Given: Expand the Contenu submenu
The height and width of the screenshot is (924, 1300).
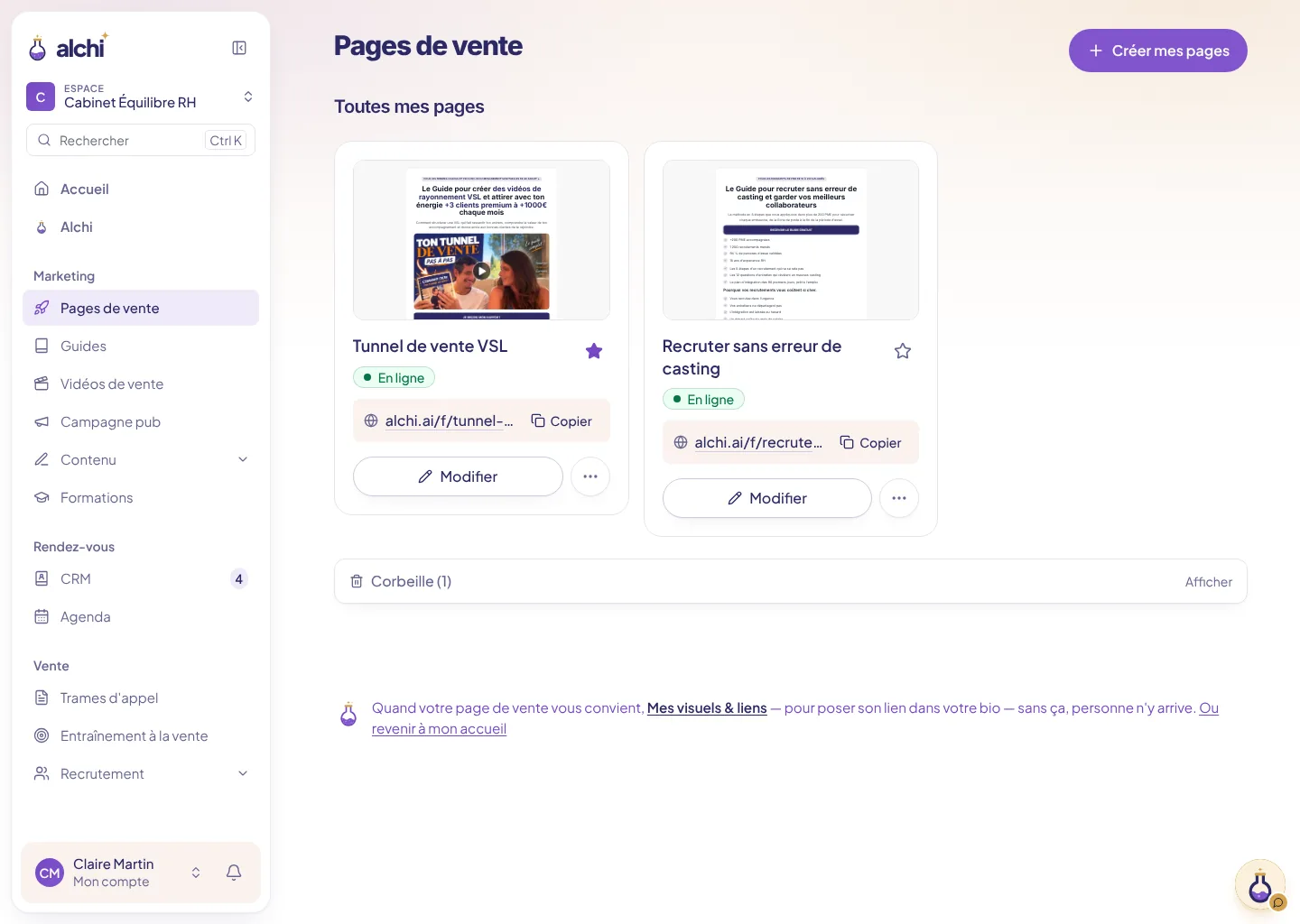Looking at the screenshot, I should (x=243, y=459).
